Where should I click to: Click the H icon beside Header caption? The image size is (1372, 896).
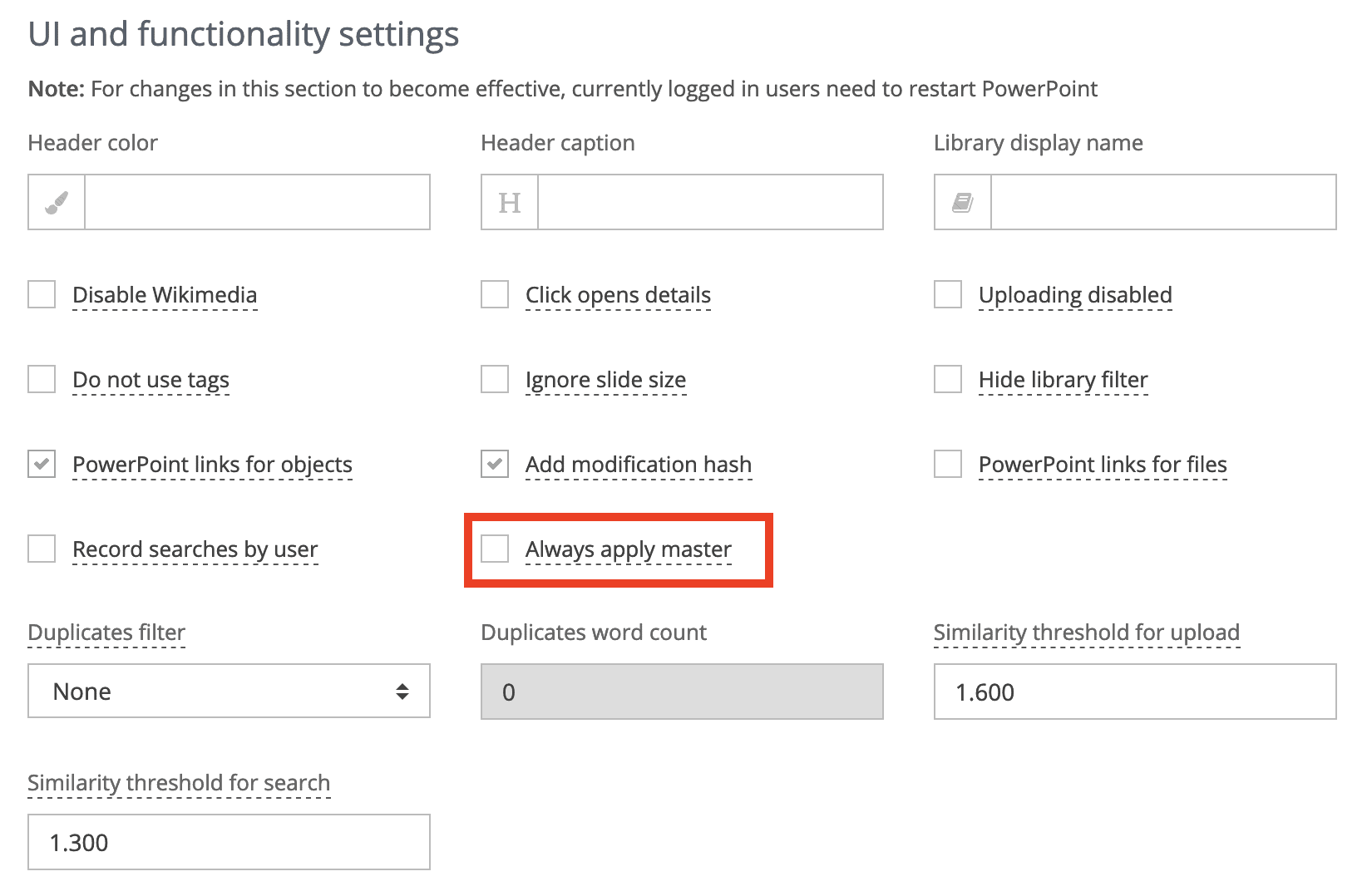[x=510, y=202]
